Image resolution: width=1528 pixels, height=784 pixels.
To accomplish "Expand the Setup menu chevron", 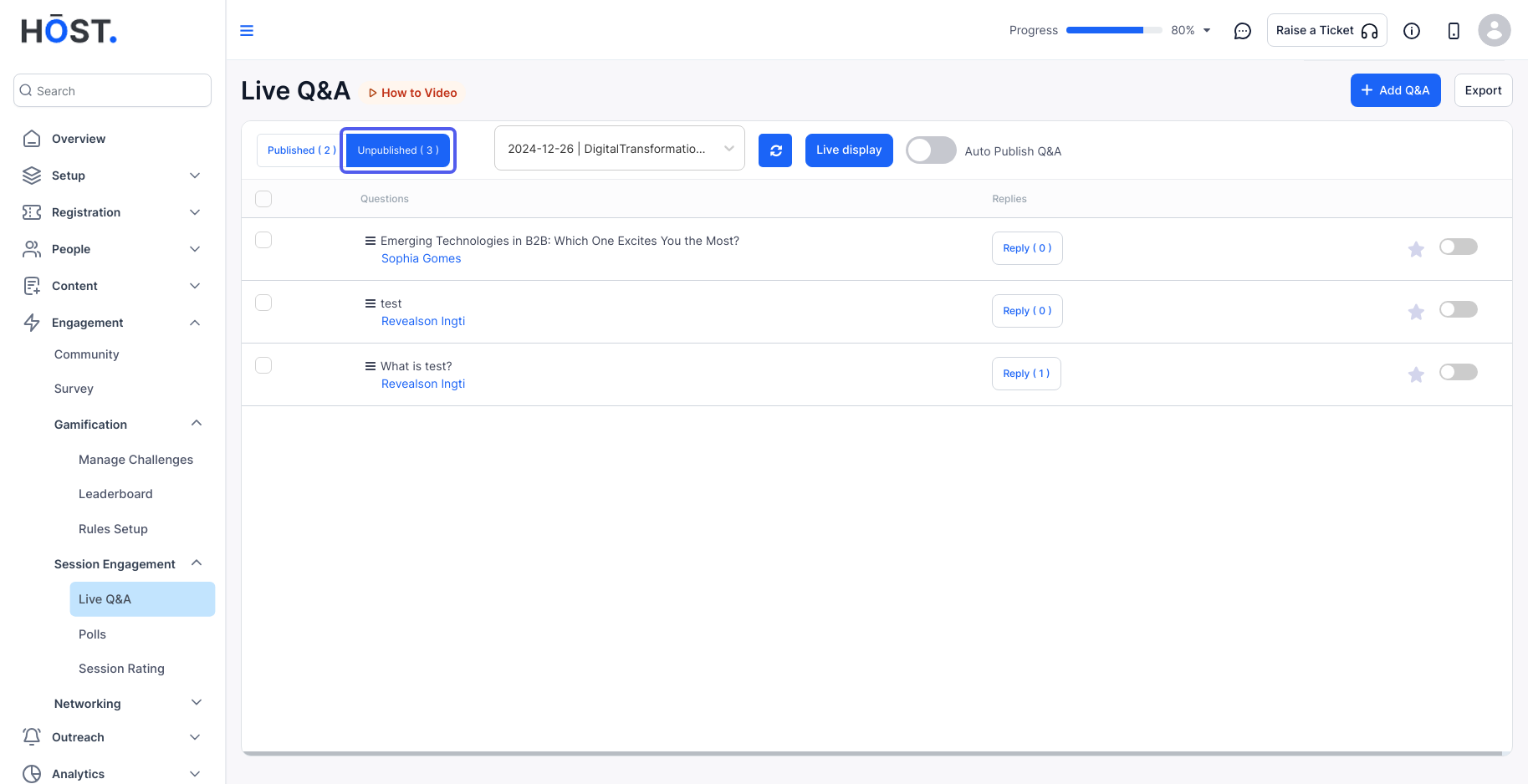I will click(195, 176).
